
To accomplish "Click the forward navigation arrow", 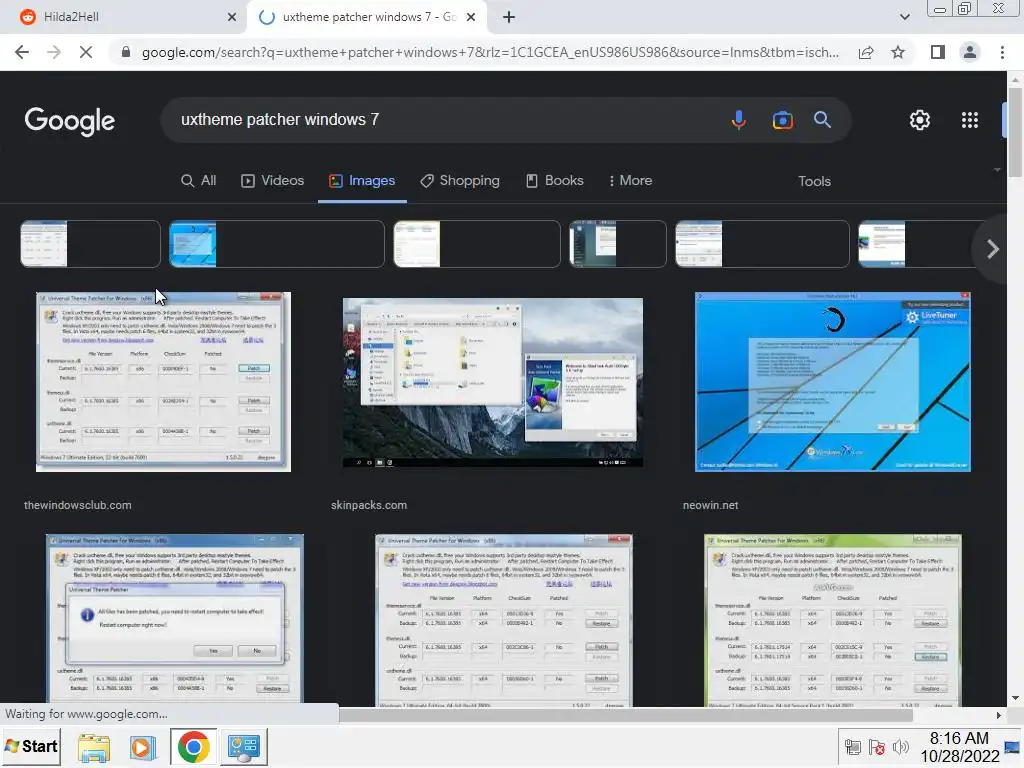I will [x=54, y=52].
